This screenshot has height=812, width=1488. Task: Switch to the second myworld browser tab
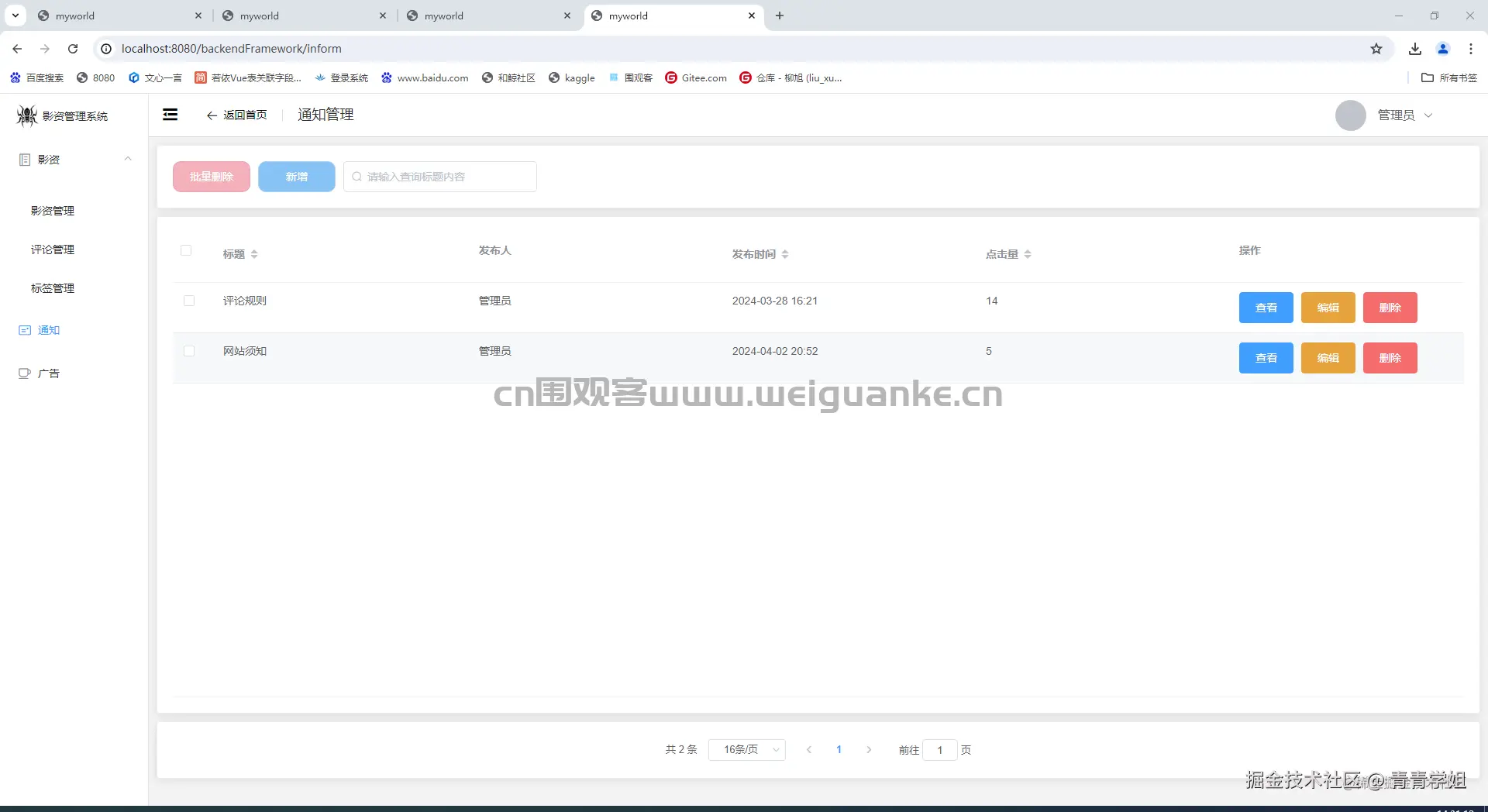tap(260, 15)
